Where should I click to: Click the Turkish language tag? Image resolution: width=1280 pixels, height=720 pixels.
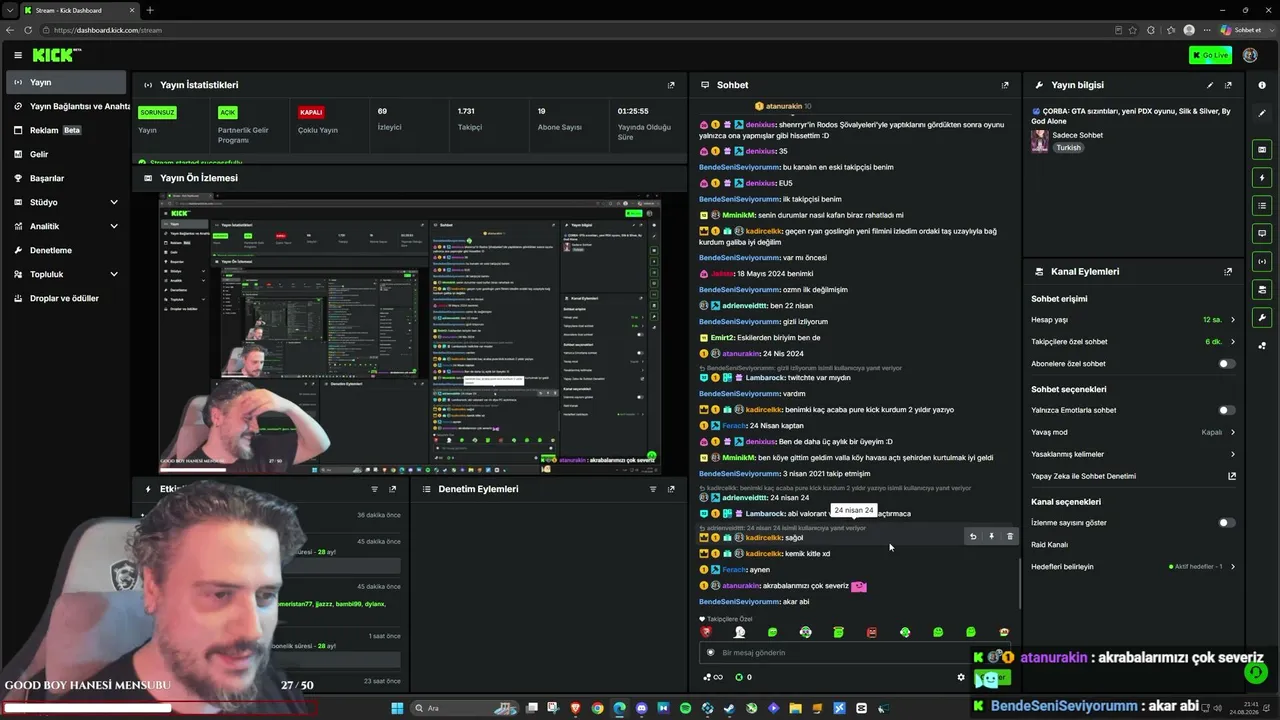pyautogui.click(x=1069, y=147)
